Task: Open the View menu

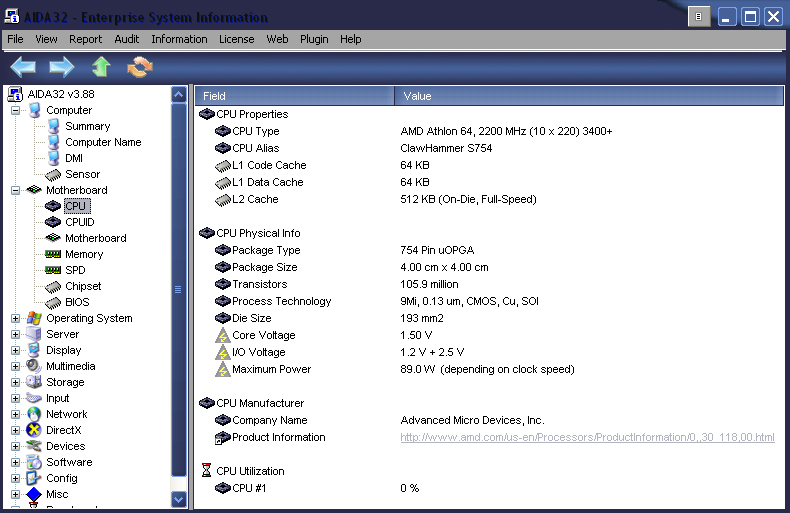Action: click(46, 39)
